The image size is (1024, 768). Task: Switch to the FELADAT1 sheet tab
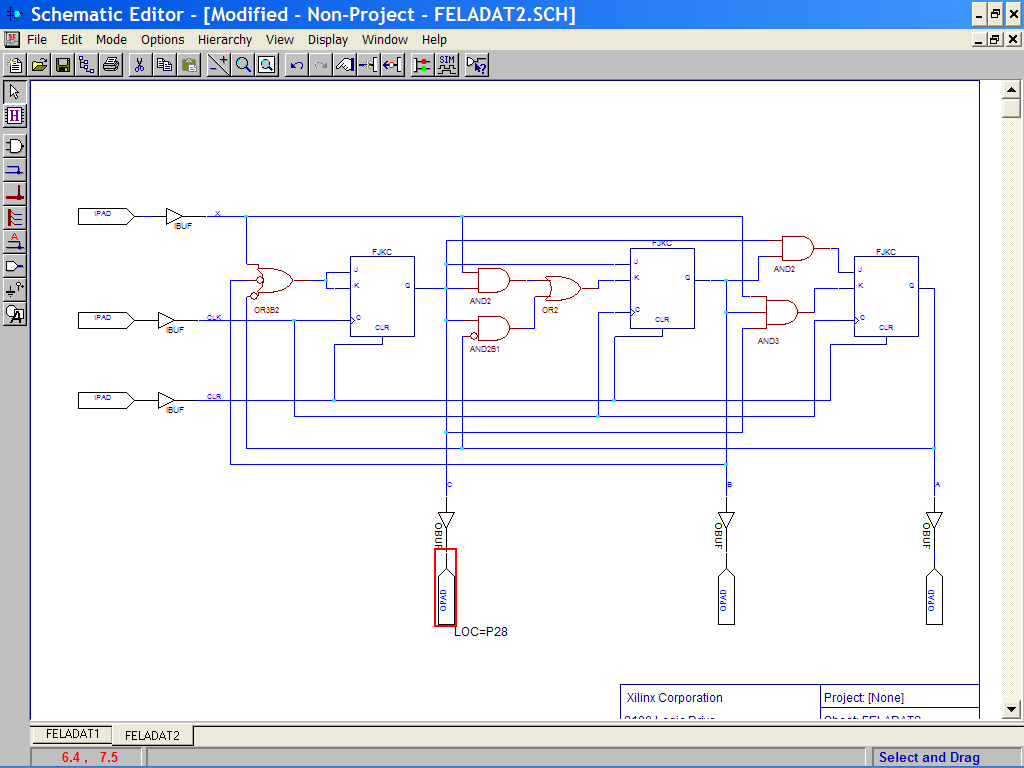[x=72, y=734]
